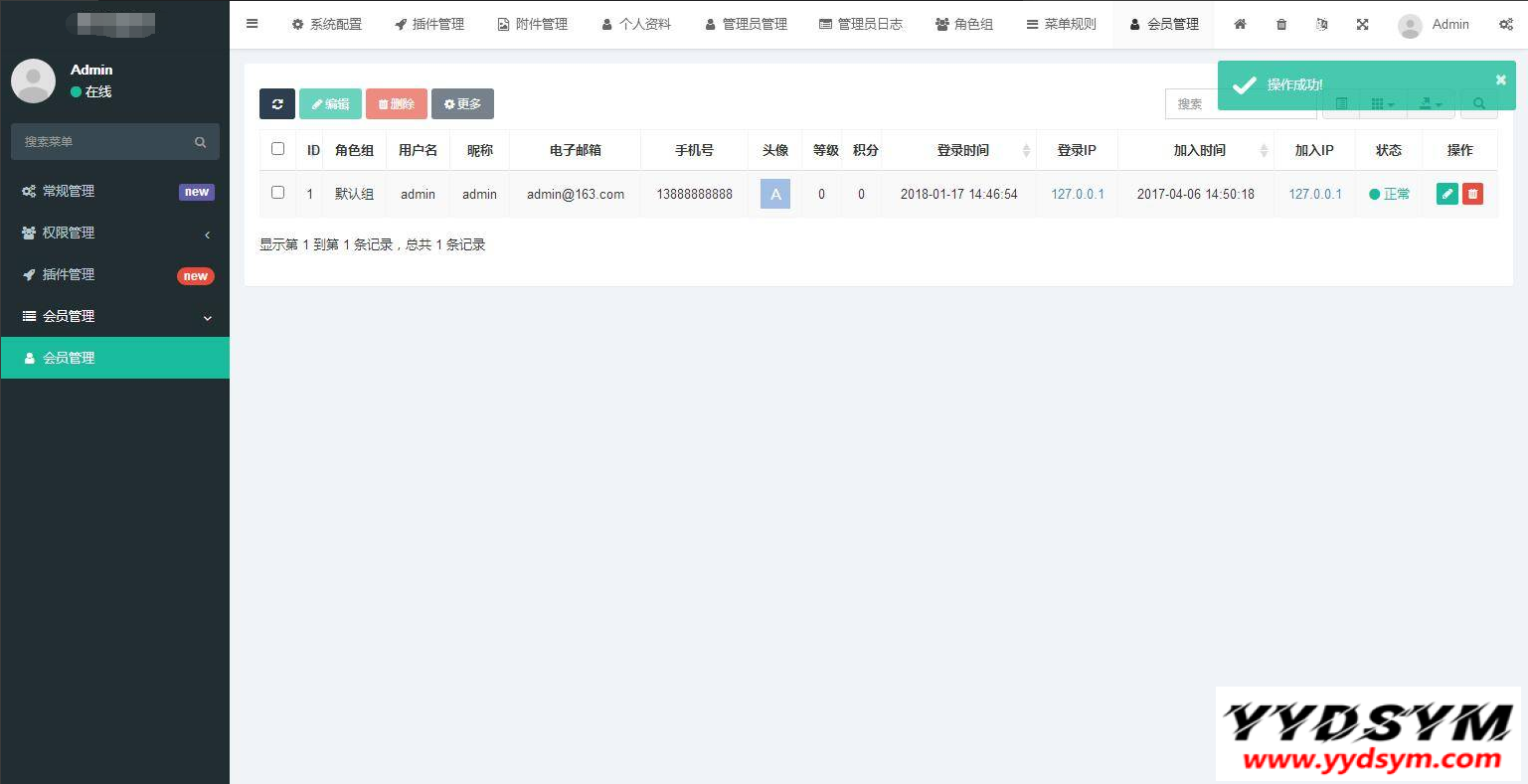Edit the admin row with the green pencil
This screenshot has width=1528, height=784.
click(x=1447, y=194)
